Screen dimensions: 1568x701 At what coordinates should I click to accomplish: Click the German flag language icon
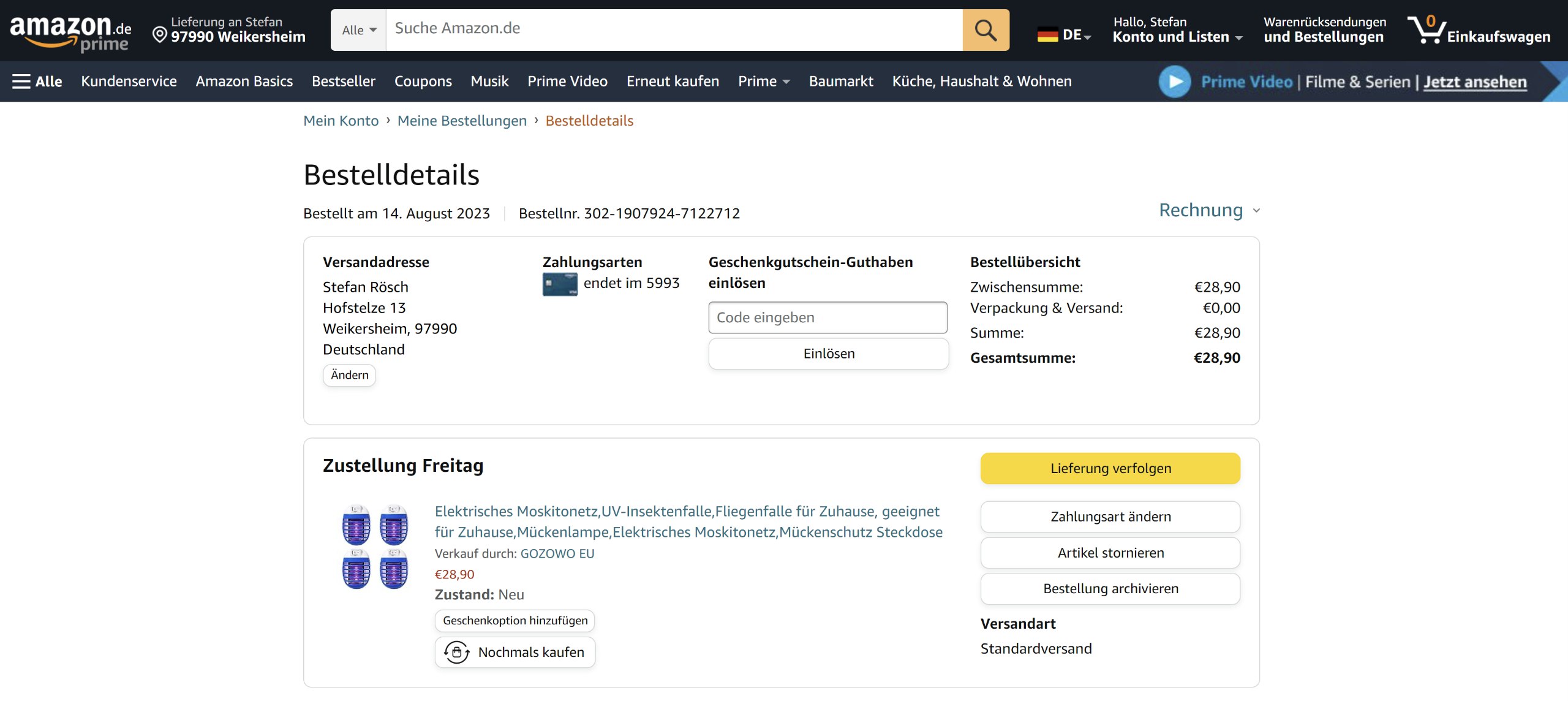(x=1047, y=35)
